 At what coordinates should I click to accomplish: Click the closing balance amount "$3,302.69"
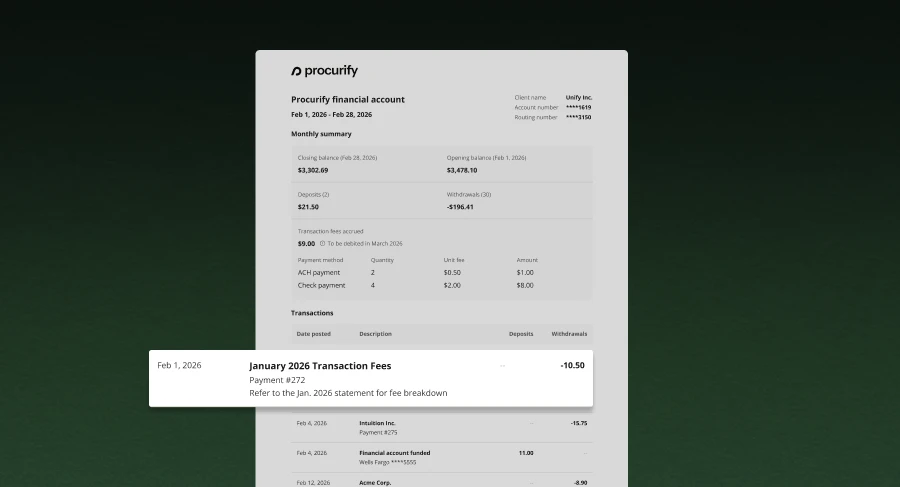tap(313, 170)
